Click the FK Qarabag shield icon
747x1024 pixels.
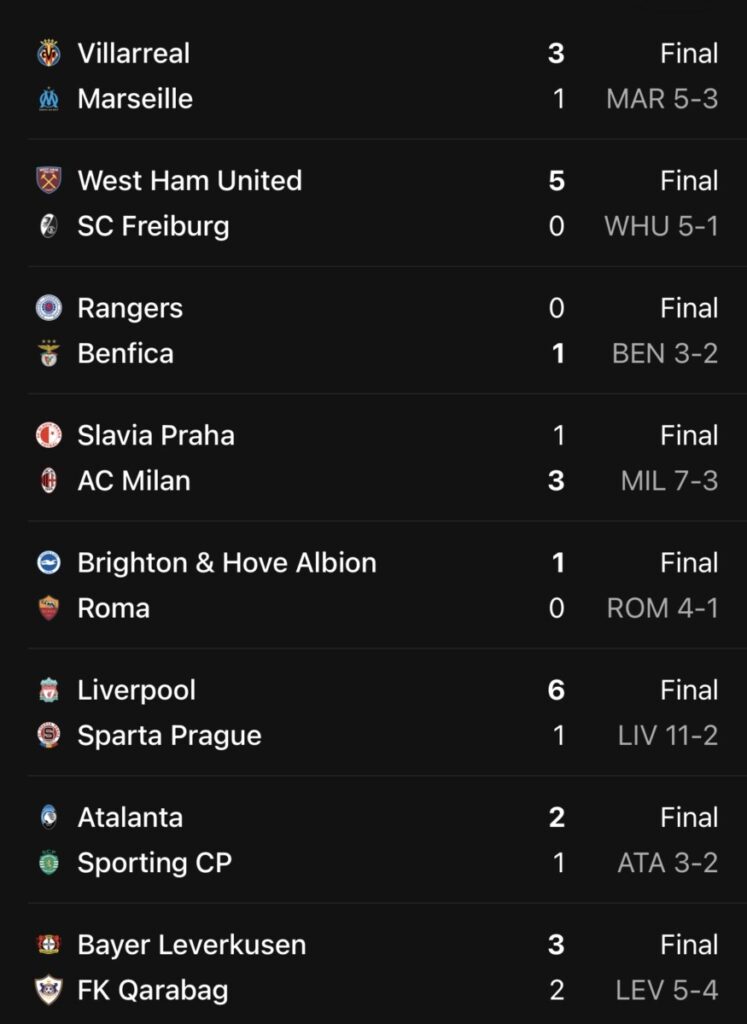coord(48,991)
